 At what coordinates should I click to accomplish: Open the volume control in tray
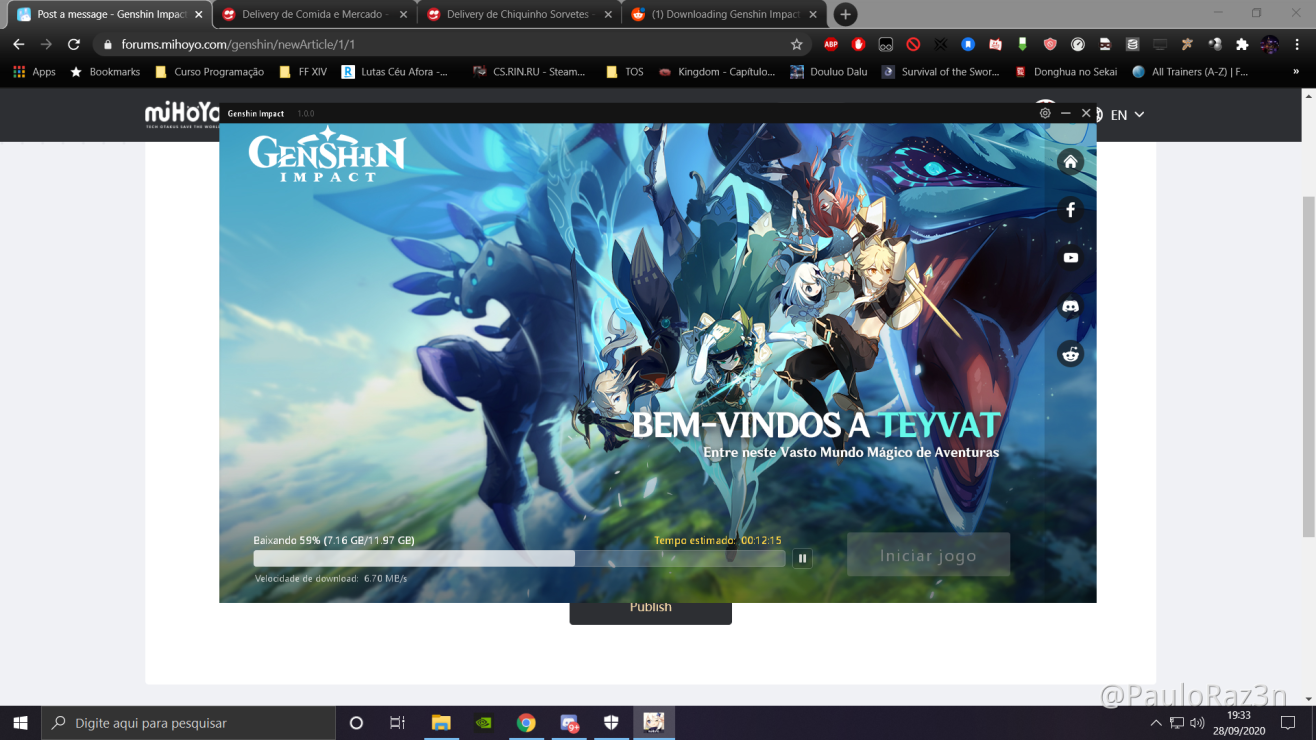click(x=1197, y=722)
